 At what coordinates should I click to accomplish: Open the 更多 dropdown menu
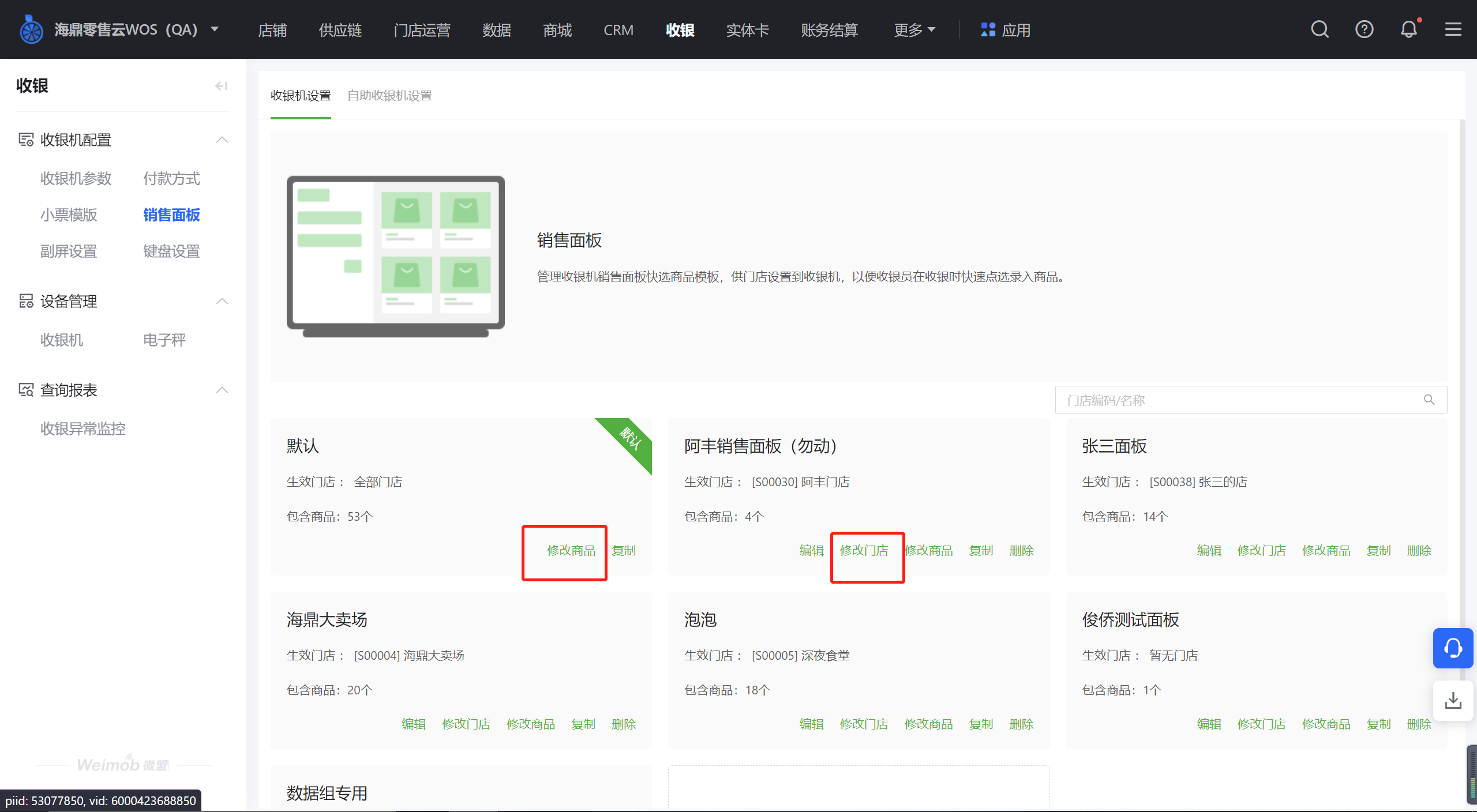tap(914, 30)
